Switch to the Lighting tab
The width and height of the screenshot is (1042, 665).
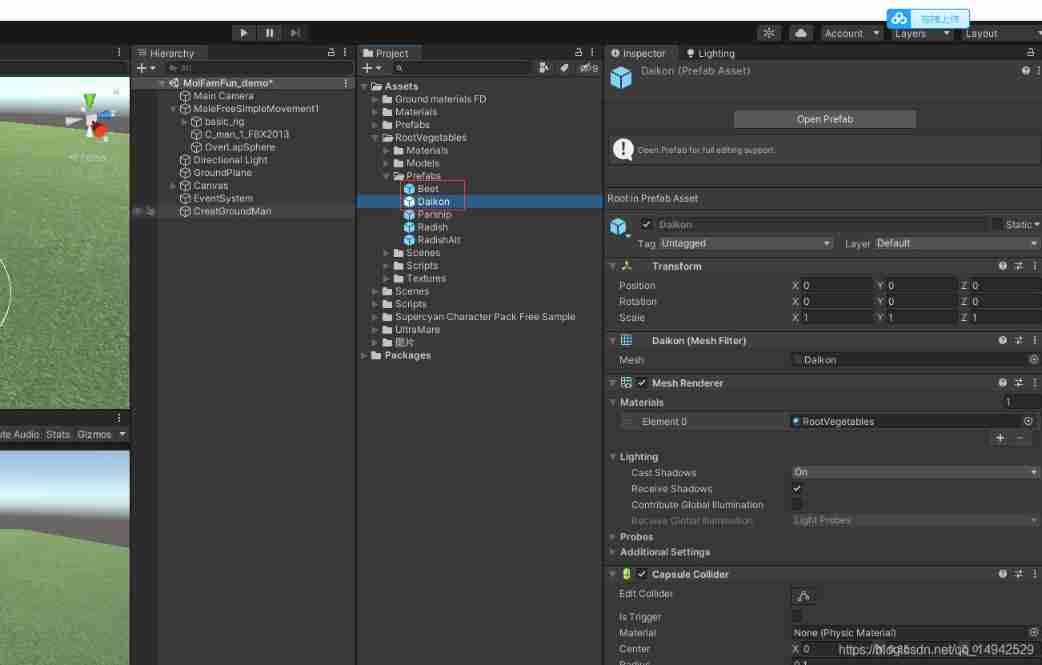click(x=710, y=53)
